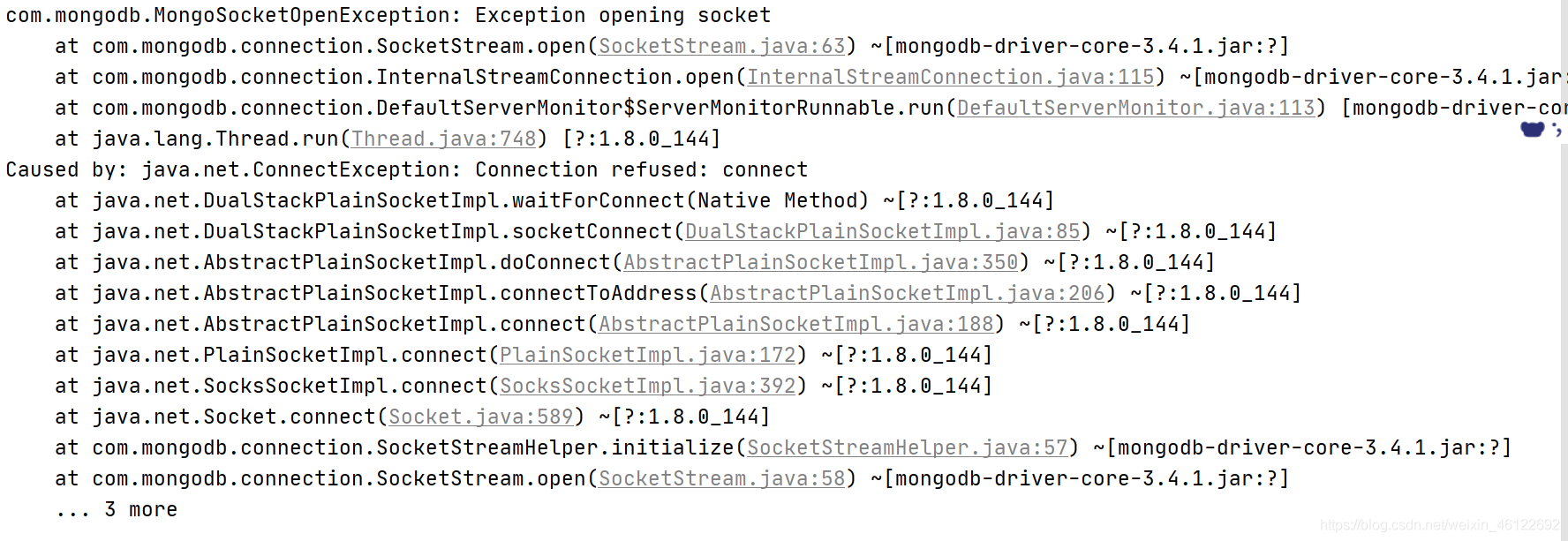Open SocketStream.java:58 source link
The height and width of the screenshot is (541, 1568).
pos(721,478)
